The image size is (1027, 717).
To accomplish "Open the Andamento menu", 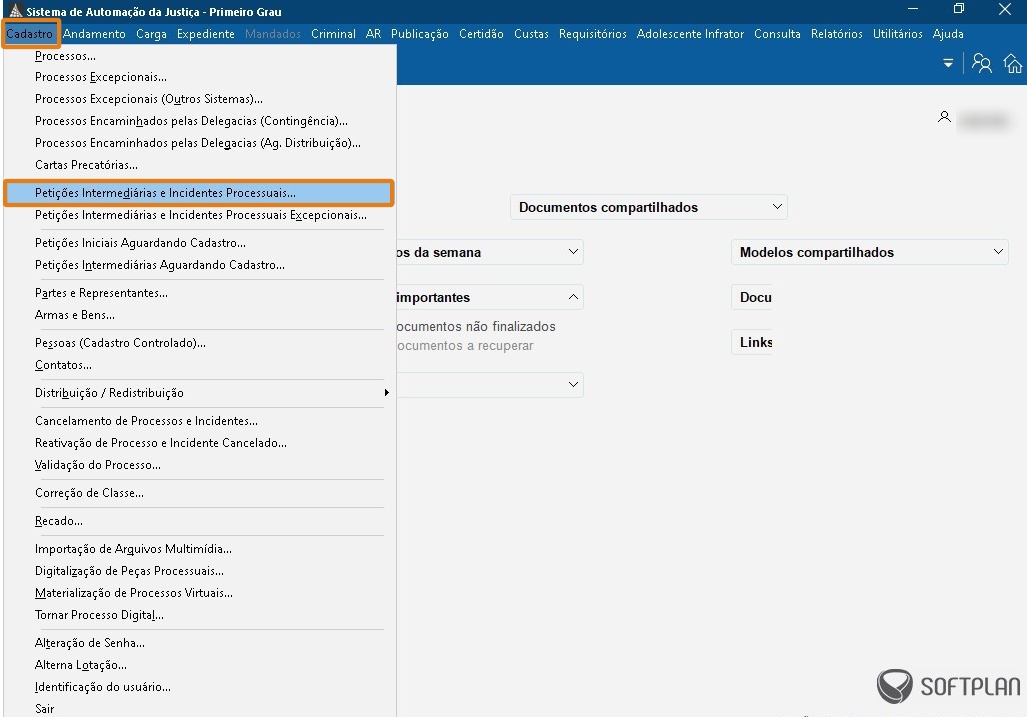I will pos(94,34).
